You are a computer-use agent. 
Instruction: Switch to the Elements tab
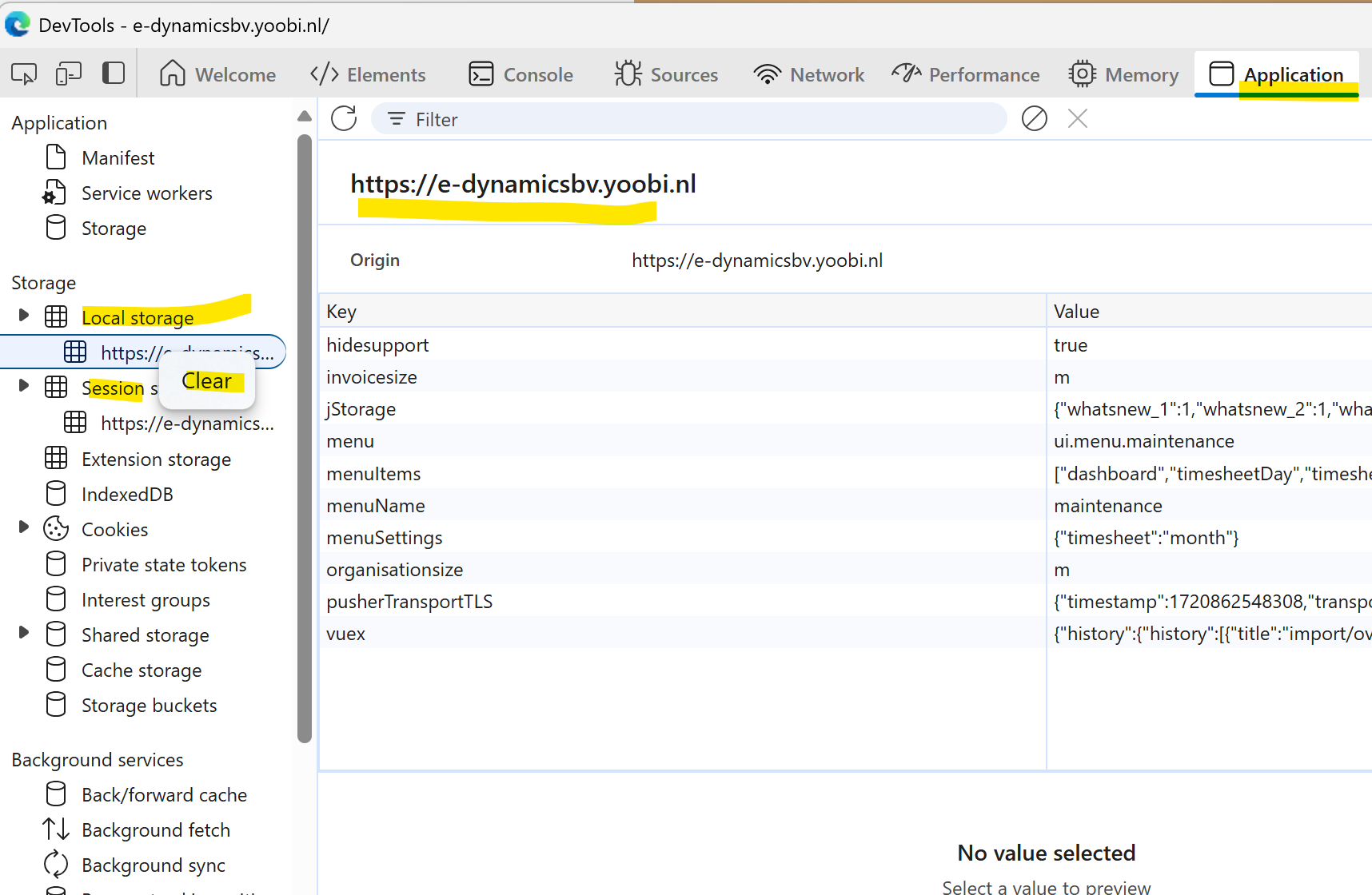tap(368, 74)
